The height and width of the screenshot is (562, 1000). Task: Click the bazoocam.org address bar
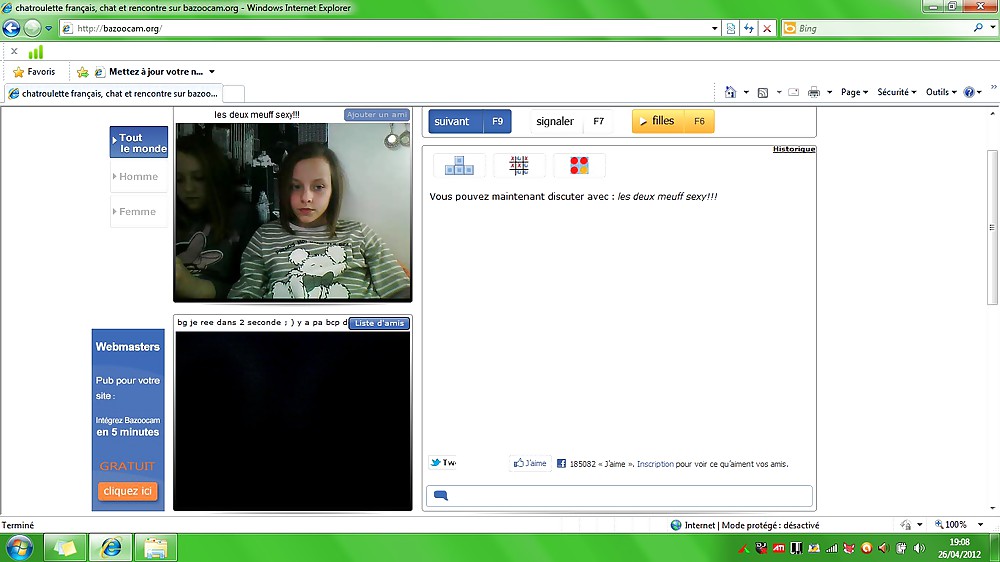384,29
